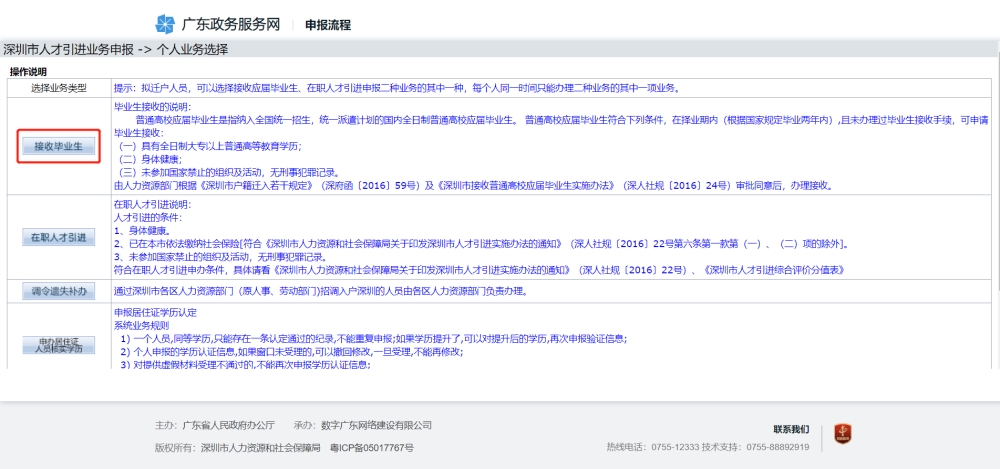Screen dimensions: 1000x469
Task: Click the 调令遗失补办 button
Action: (58, 292)
